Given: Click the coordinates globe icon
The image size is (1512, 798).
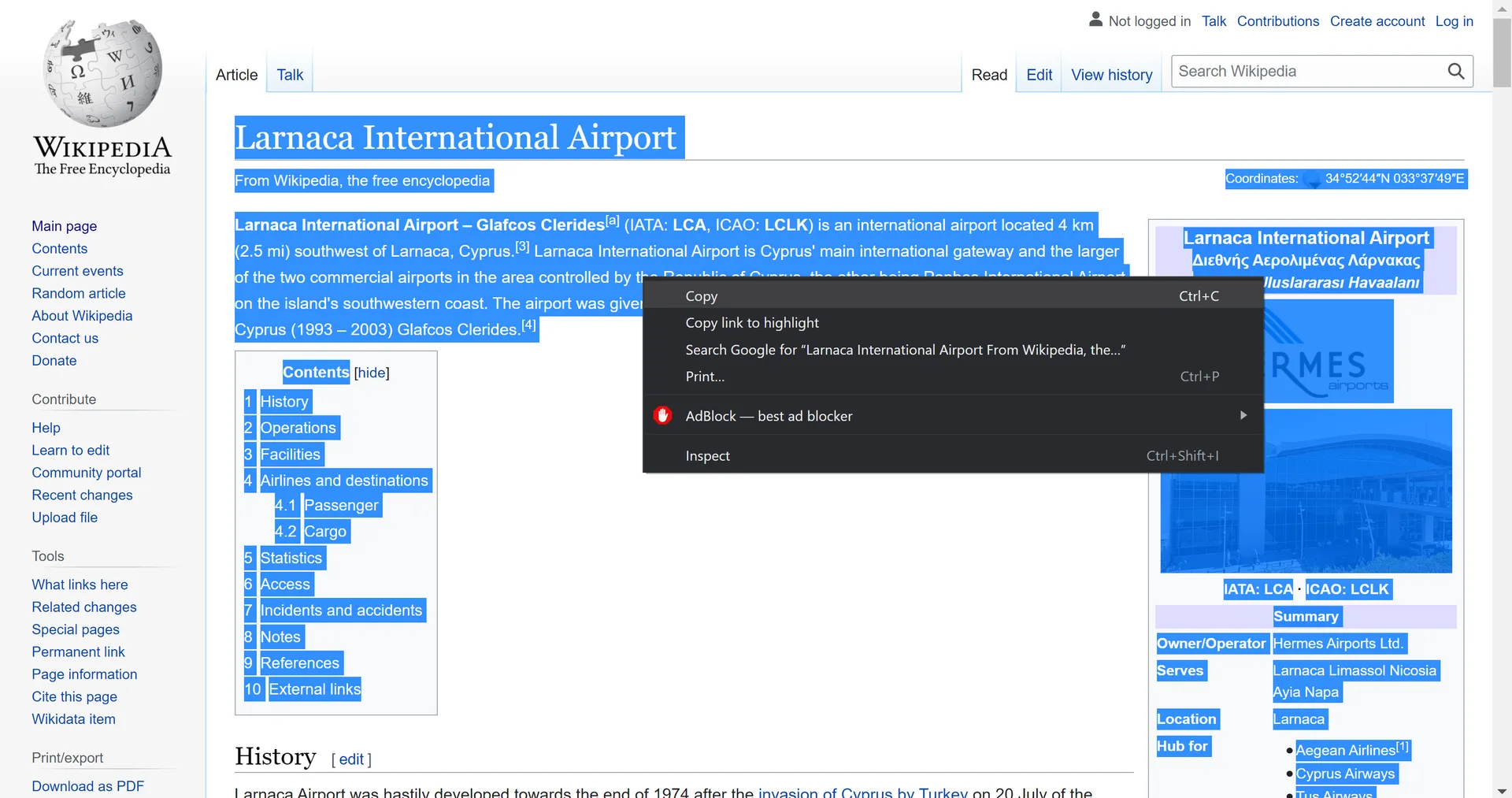Looking at the screenshot, I should click(x=1312, y=180).
